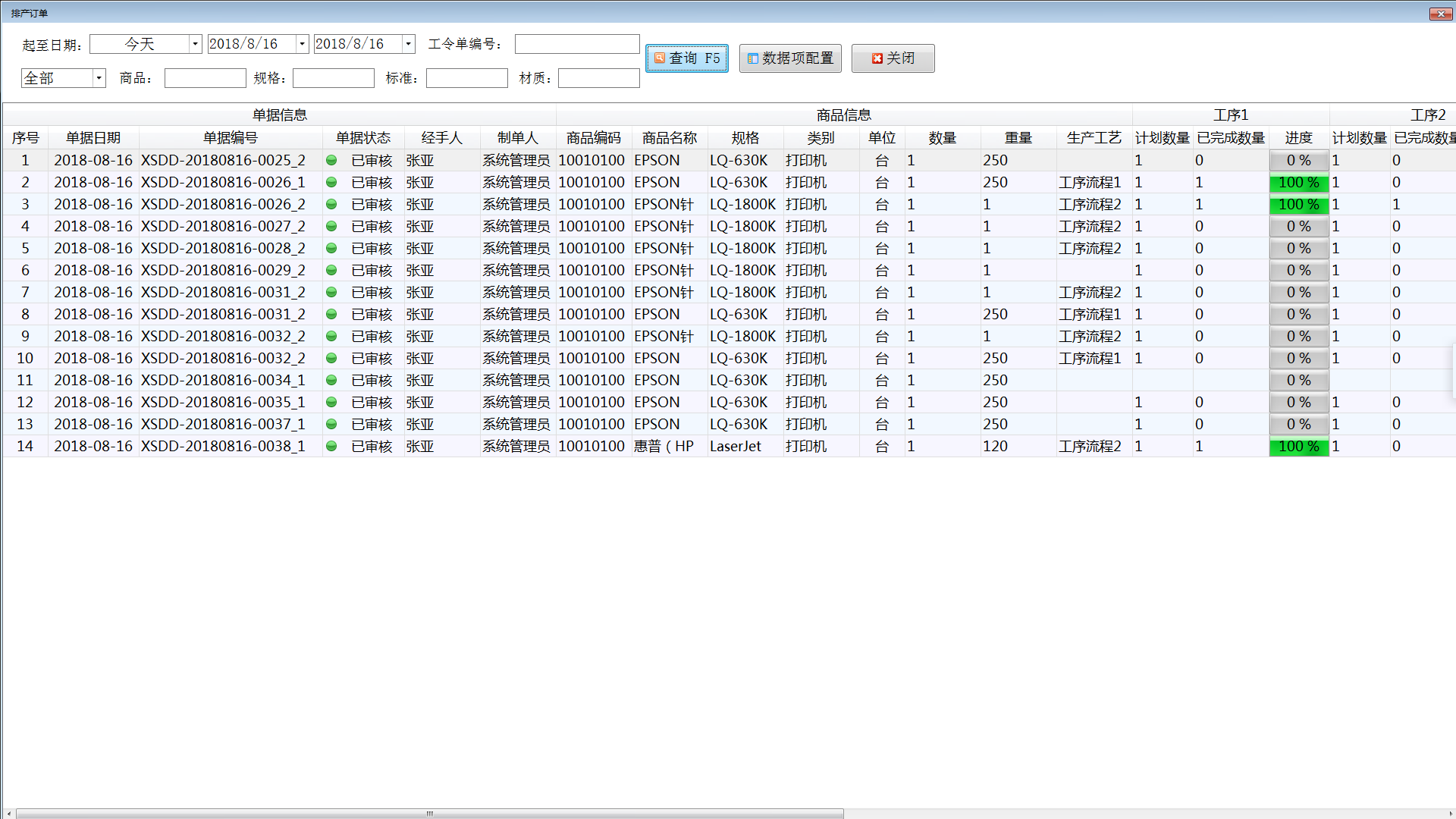This screenshot has width=1456, height=819.
Task: Click the 查询 F5 search button
Action: [x=686, y=58]
